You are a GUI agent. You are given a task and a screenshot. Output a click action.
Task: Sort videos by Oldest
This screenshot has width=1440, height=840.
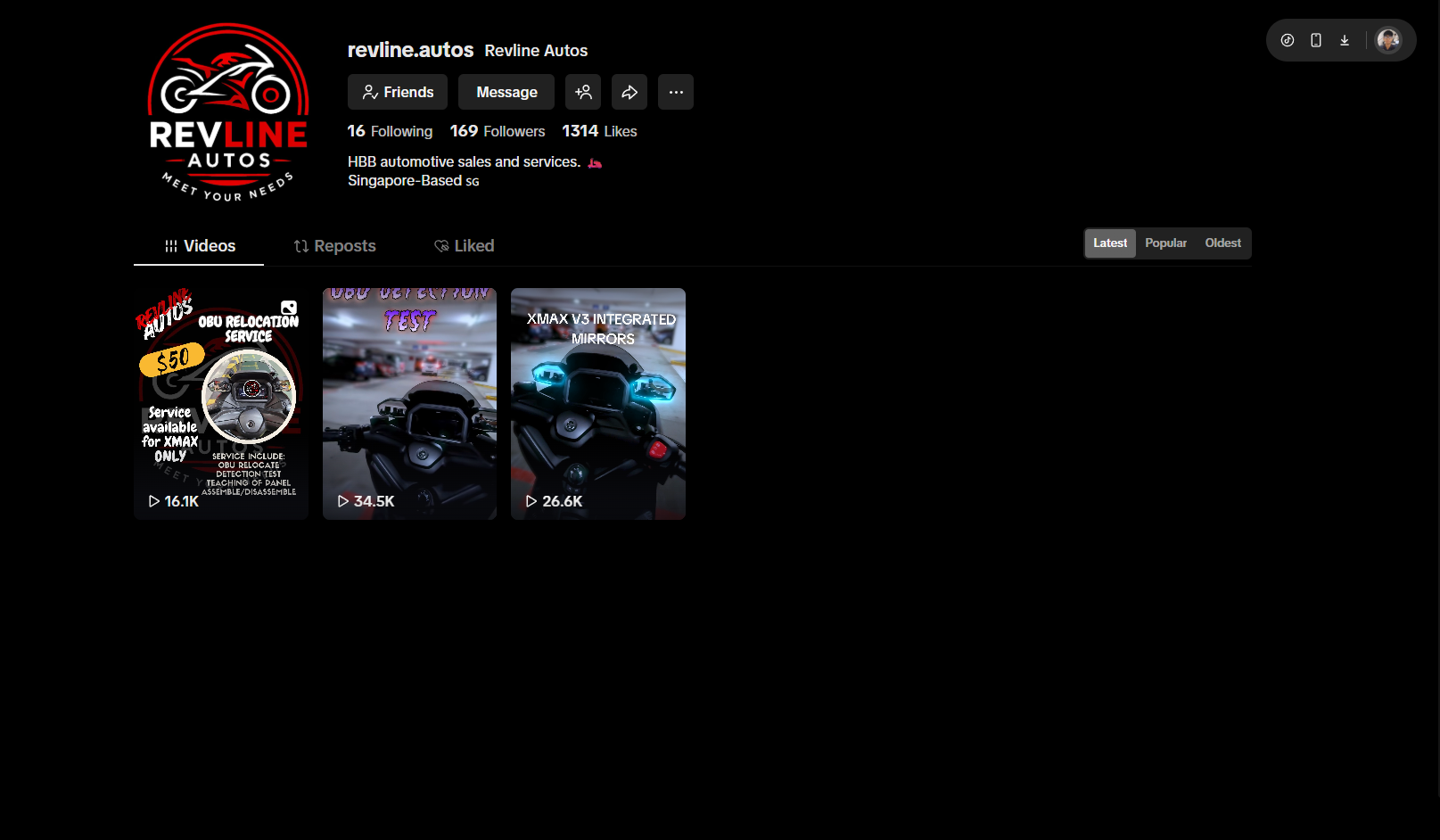pos(1222,243)
